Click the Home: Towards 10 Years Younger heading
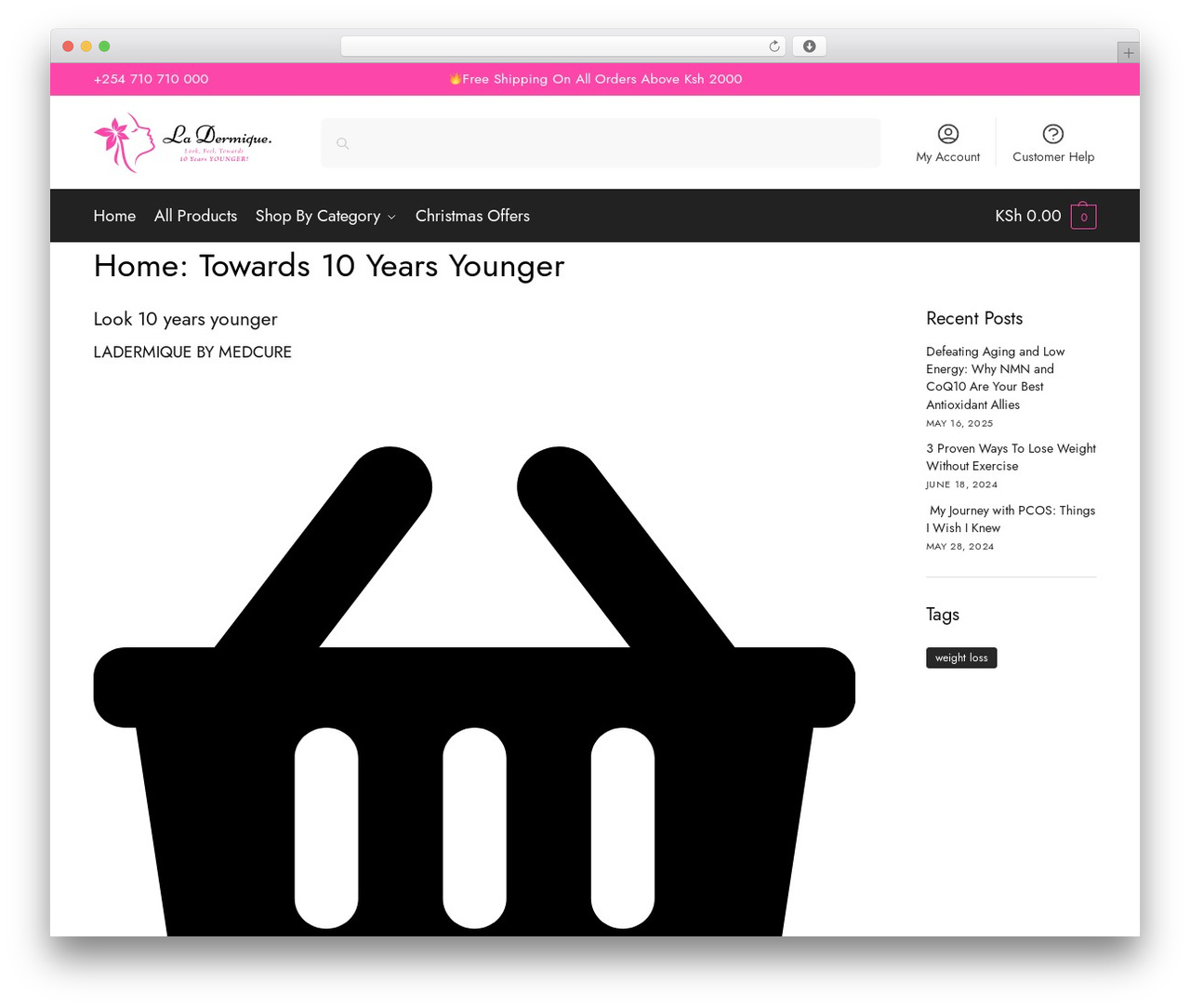This screenshot has width=1190, height=1008. [x=329, y=266]
